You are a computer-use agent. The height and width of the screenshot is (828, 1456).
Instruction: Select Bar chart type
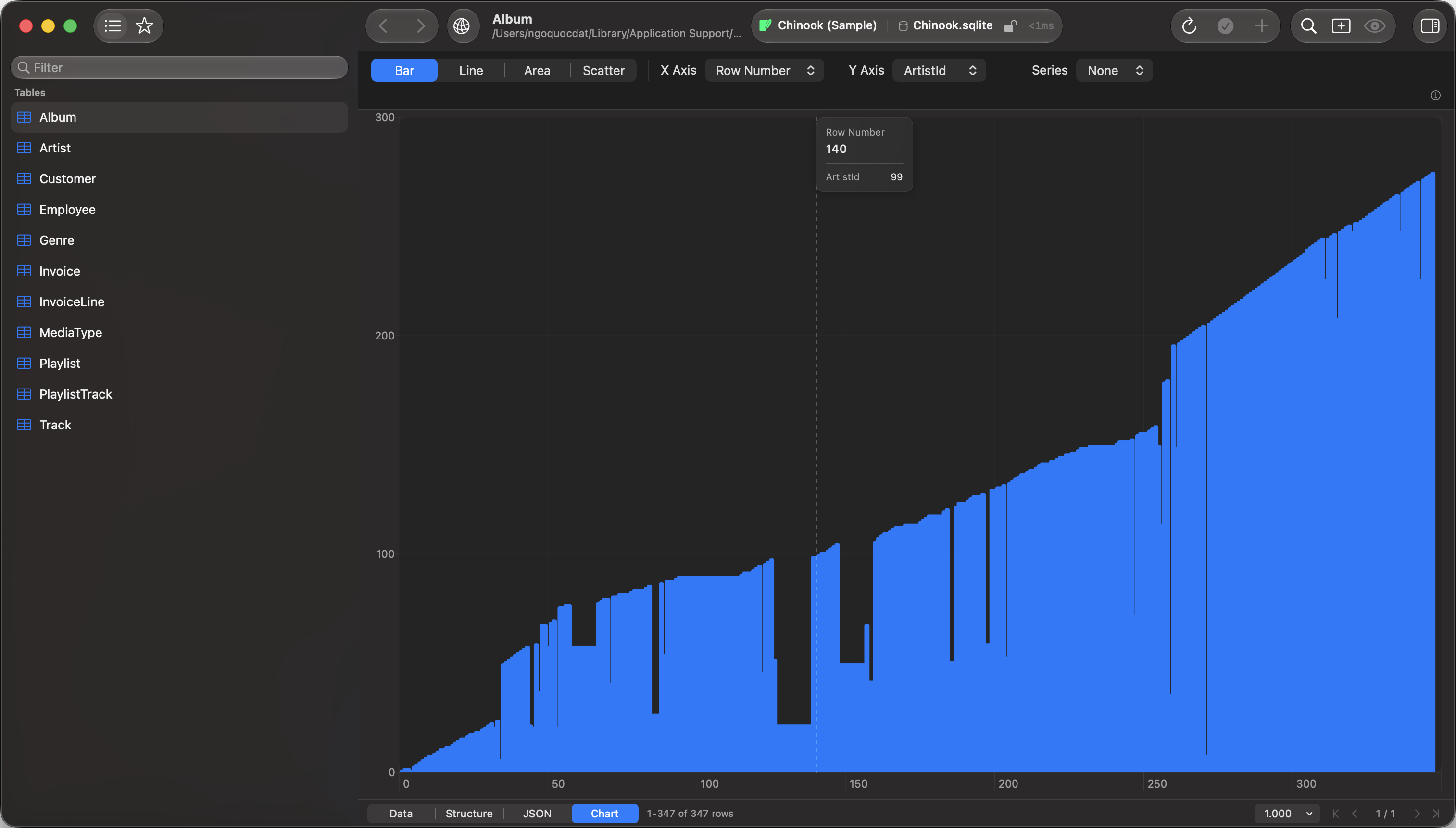pyautogui.click(x=404, y=70)
